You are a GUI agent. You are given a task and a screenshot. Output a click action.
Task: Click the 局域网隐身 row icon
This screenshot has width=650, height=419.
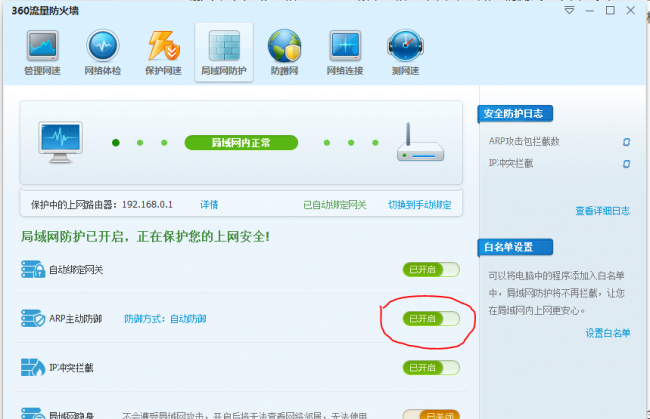click(x=33, y=413)
